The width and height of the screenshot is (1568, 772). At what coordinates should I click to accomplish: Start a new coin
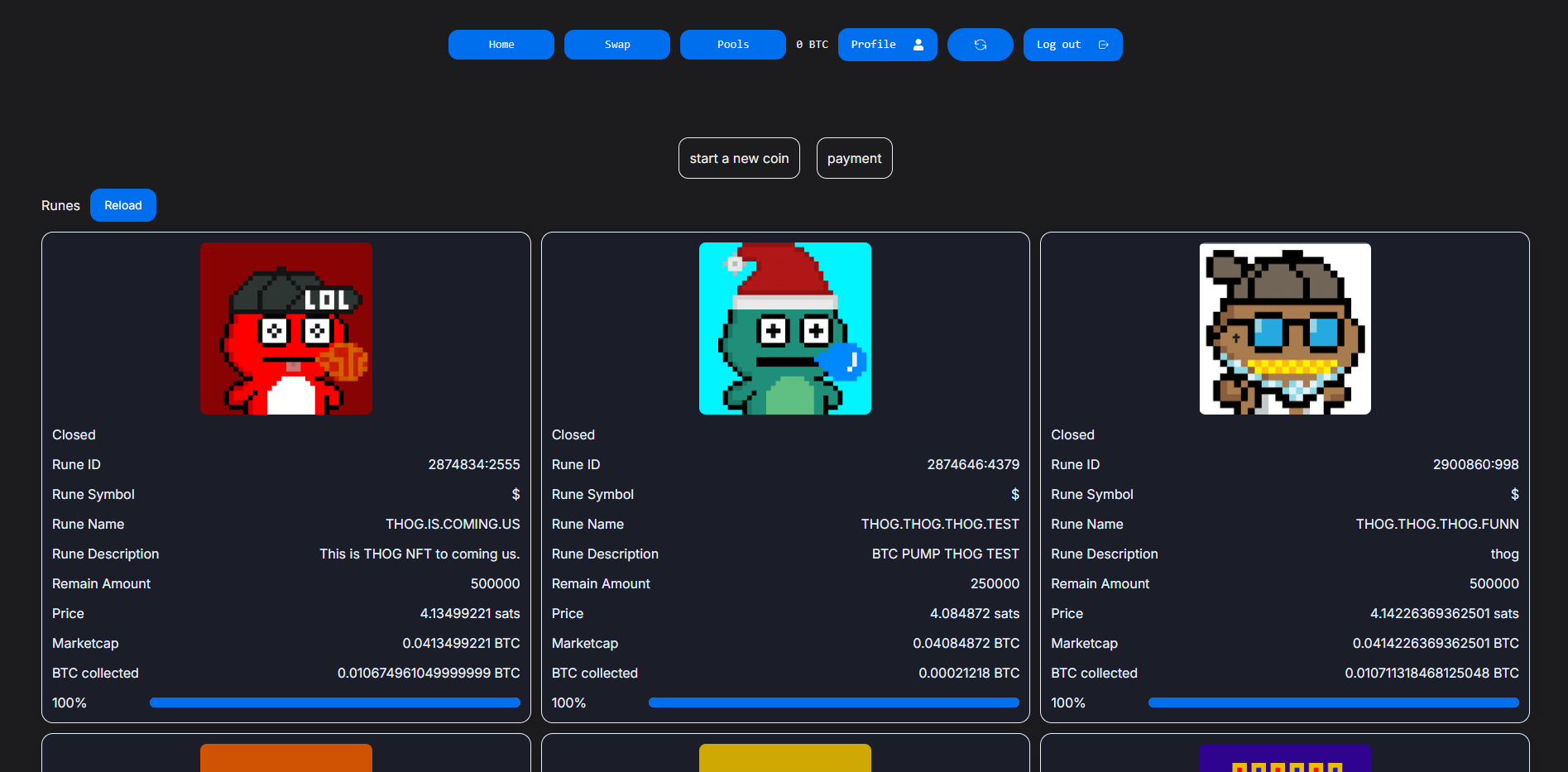pyautogui.click(x=739, y=158)
